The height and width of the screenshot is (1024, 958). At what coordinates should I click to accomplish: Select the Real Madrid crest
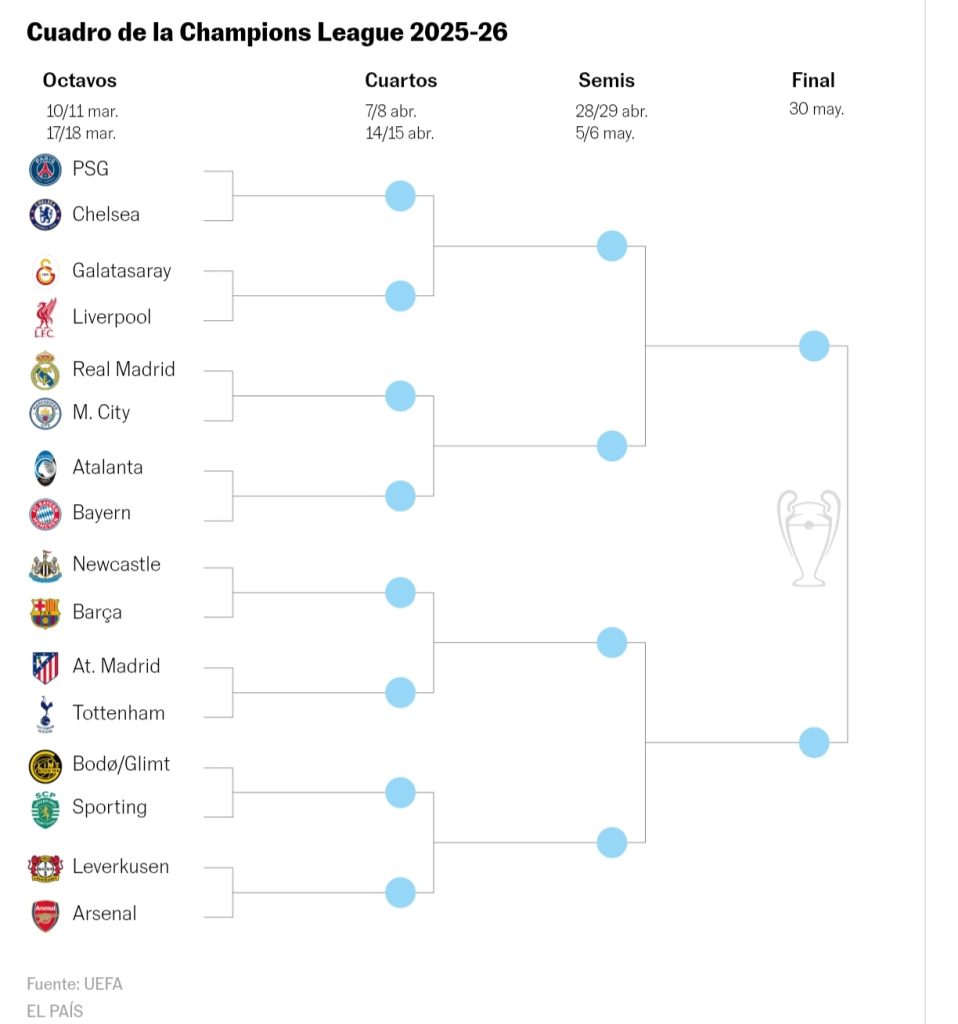[45, 371]
